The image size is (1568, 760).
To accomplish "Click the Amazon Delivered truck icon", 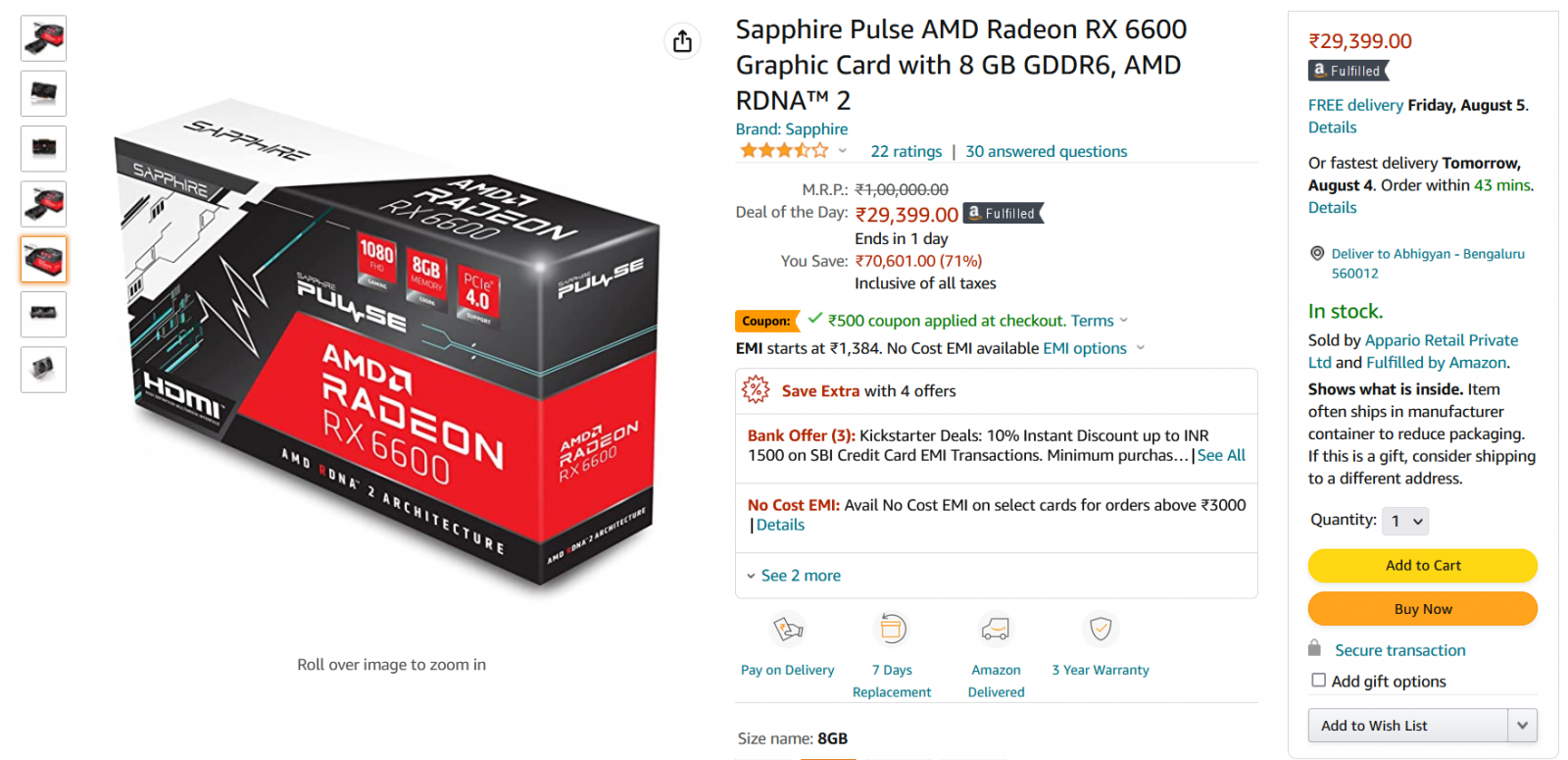I will 996,628.
